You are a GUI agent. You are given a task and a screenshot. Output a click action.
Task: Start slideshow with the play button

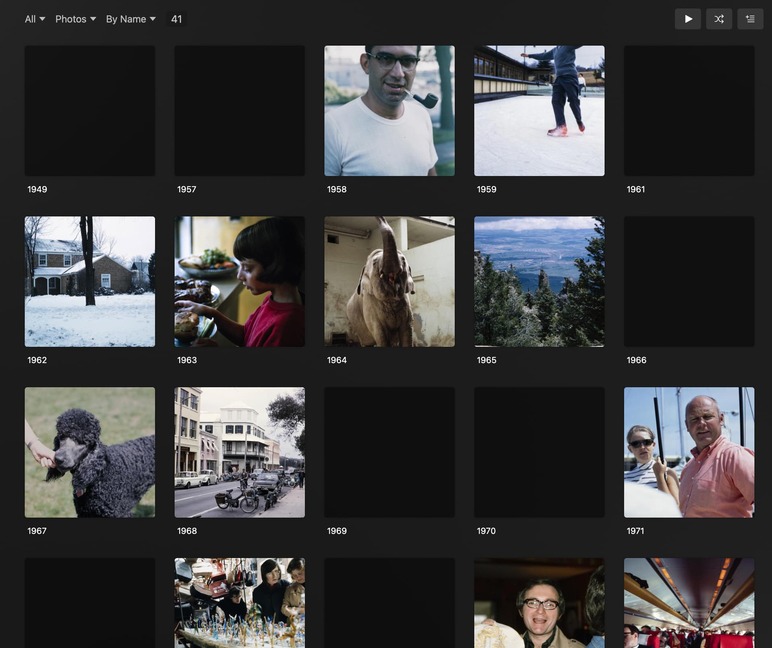pos(688,19)
